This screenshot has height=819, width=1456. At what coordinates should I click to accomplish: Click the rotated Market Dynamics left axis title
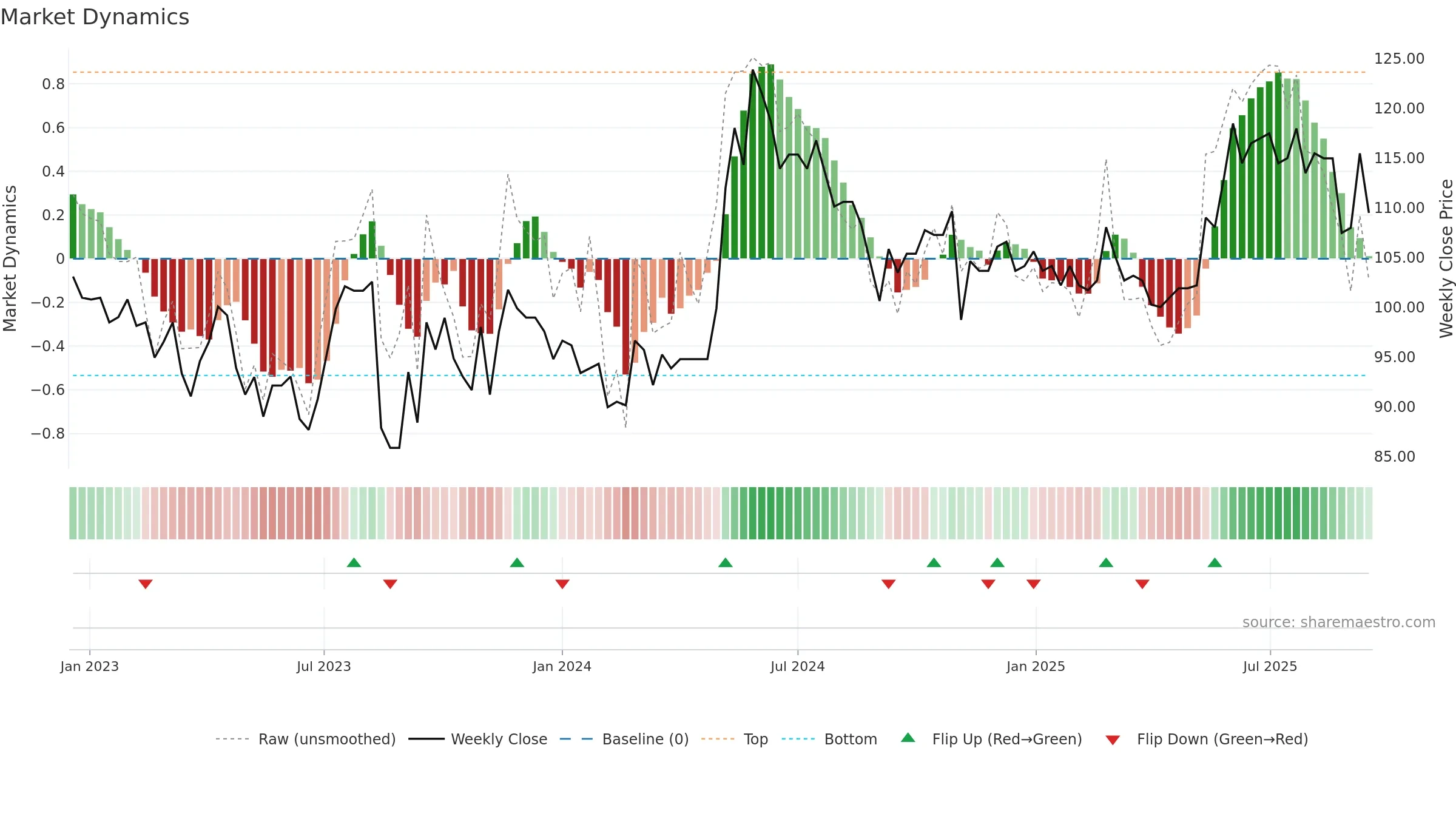coord(10,258)
